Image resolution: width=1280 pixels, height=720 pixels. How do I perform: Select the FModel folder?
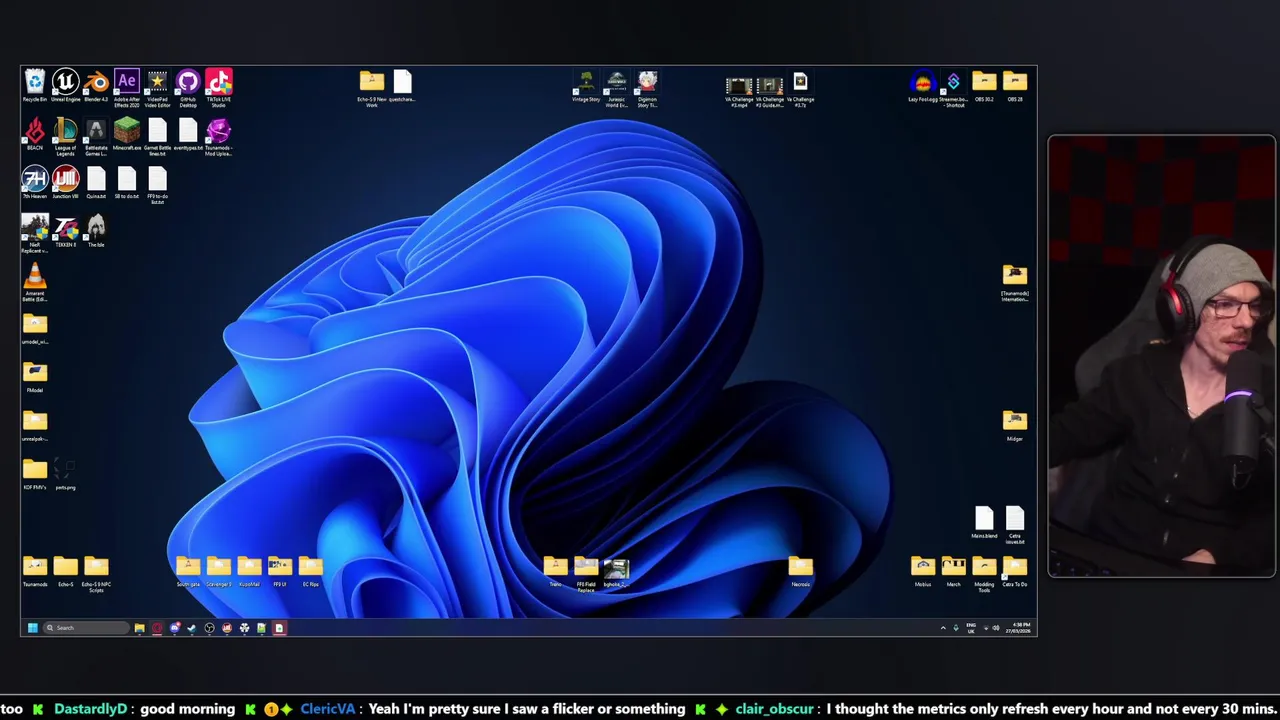(x=35, y=378)
